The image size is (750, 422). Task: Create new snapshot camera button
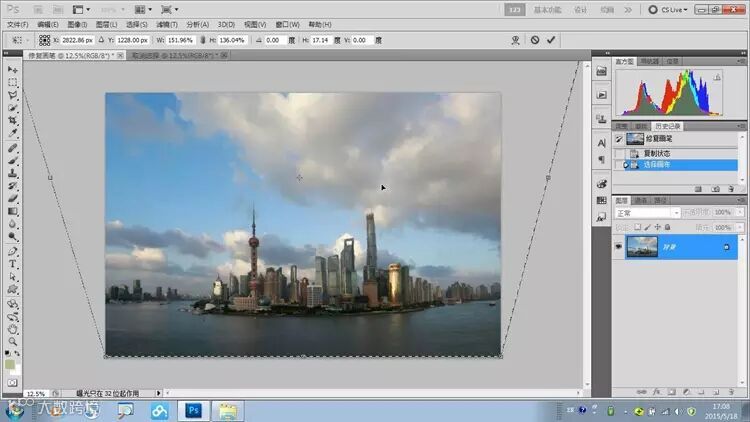coord(715,189)
